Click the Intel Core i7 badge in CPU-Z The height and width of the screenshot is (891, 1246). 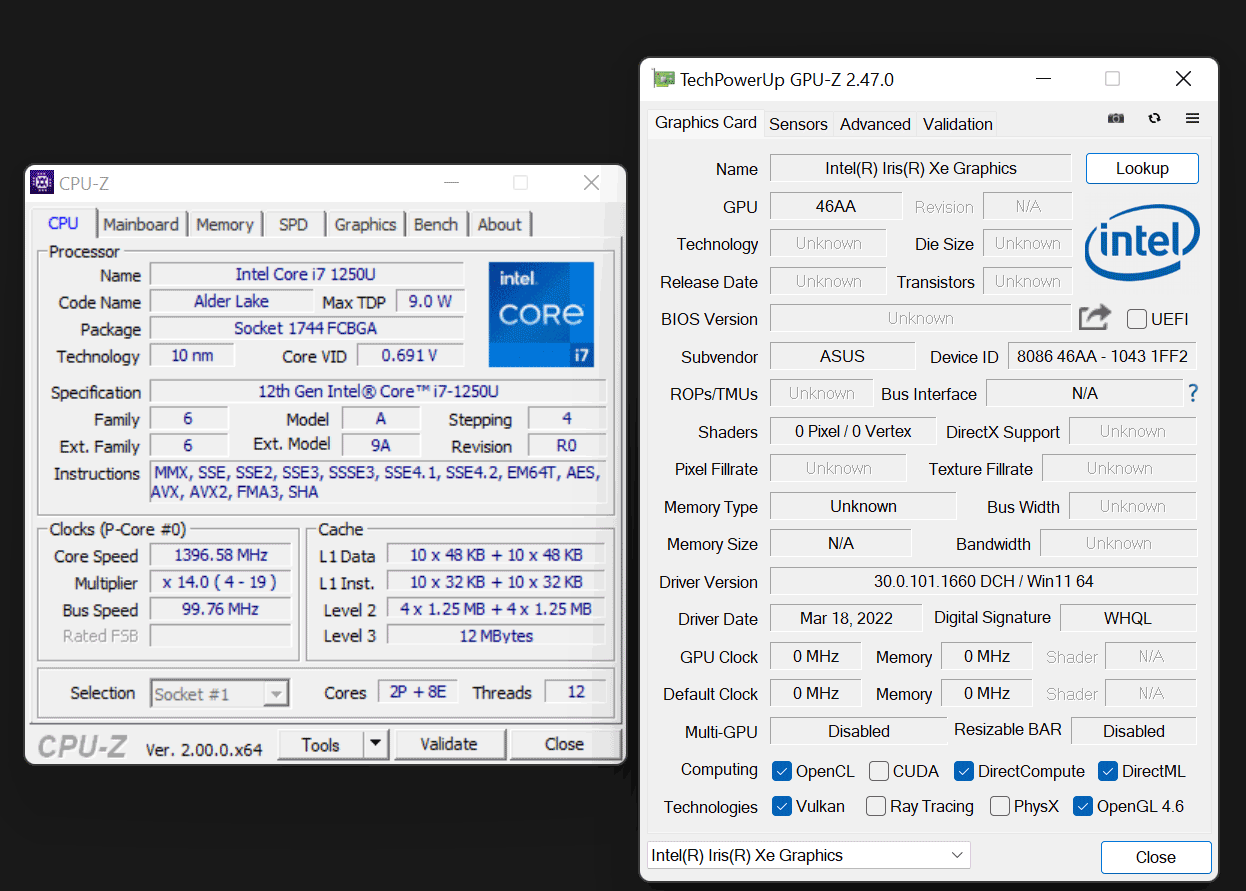point(541,314)
